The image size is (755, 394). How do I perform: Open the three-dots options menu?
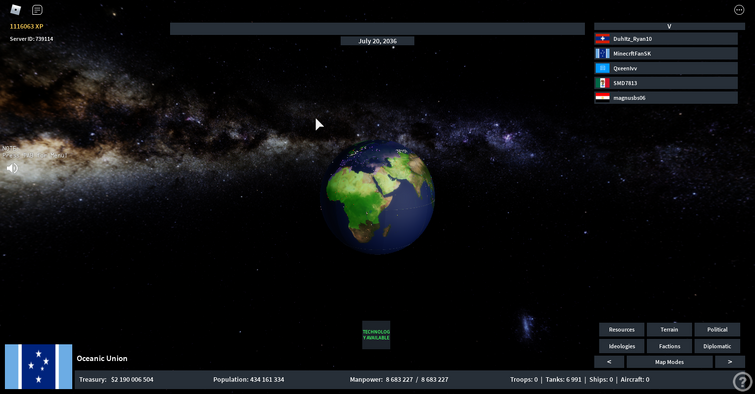tap(739, 10)
